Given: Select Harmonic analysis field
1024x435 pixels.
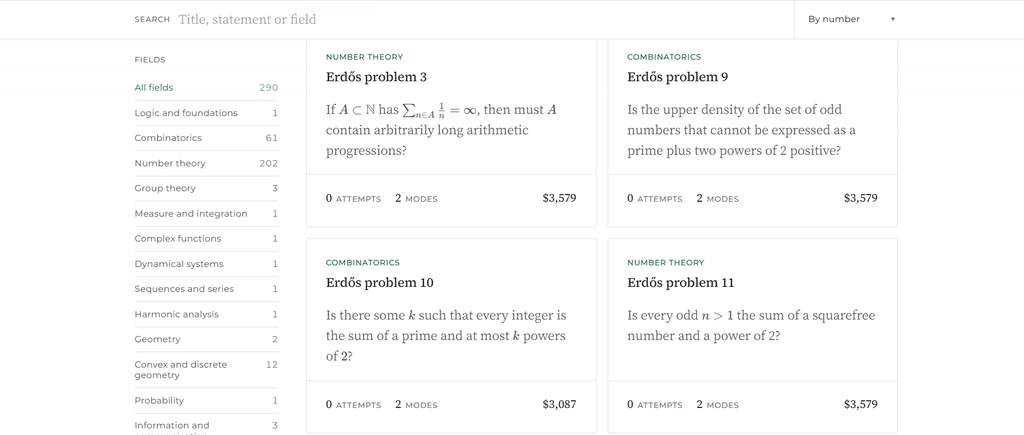Looking at the screenshot, I should 206,314.
